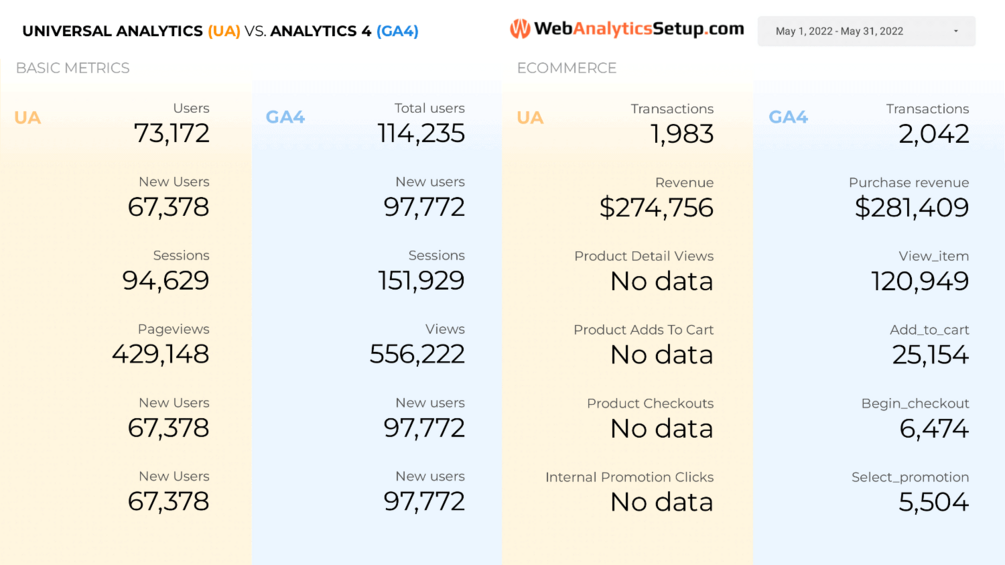1005x565 pixels.
Task: Click the View_item value 120,949
Action: [x=920, y=282]
